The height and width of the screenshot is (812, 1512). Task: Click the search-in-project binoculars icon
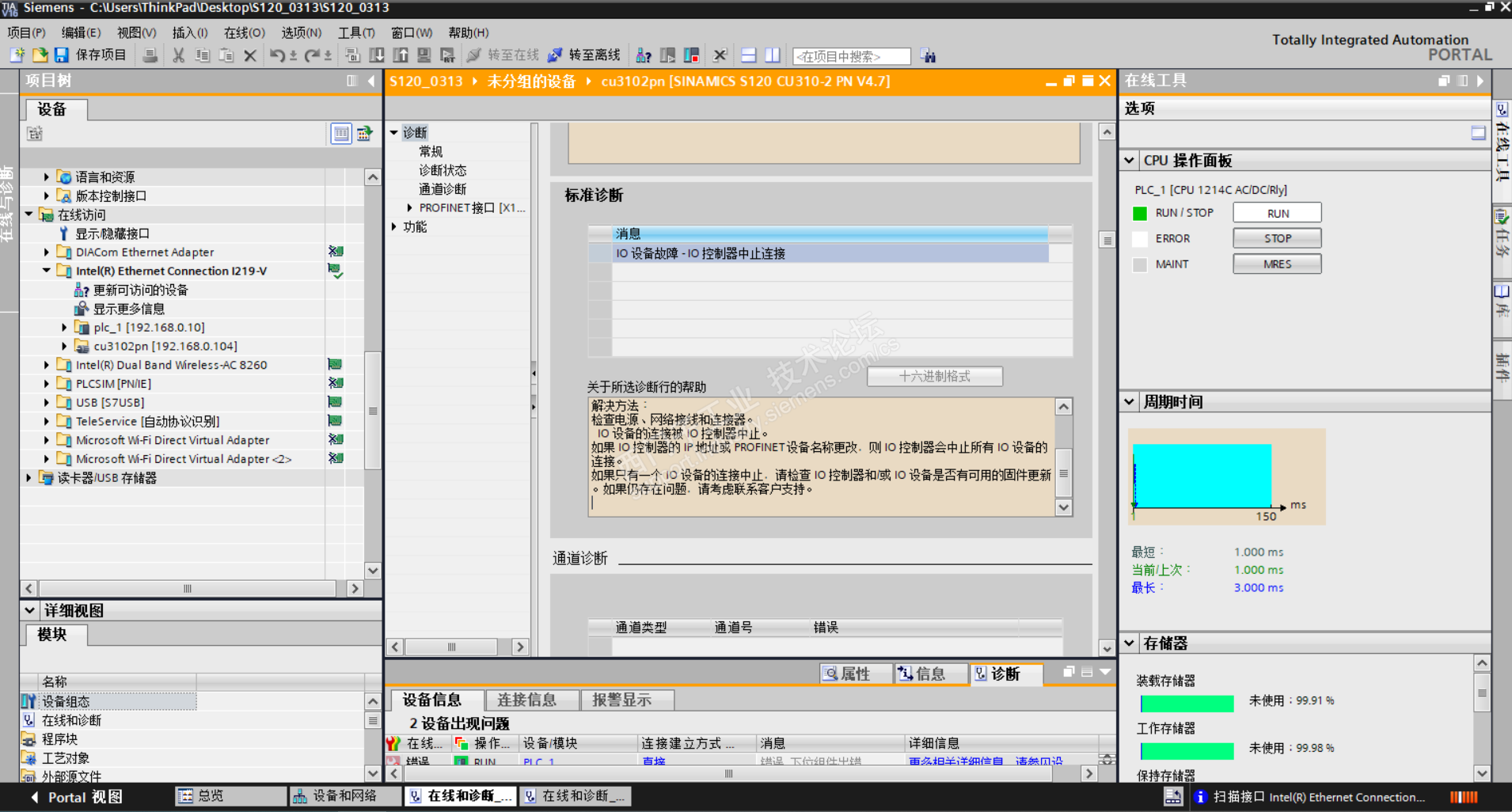point(928,56)
